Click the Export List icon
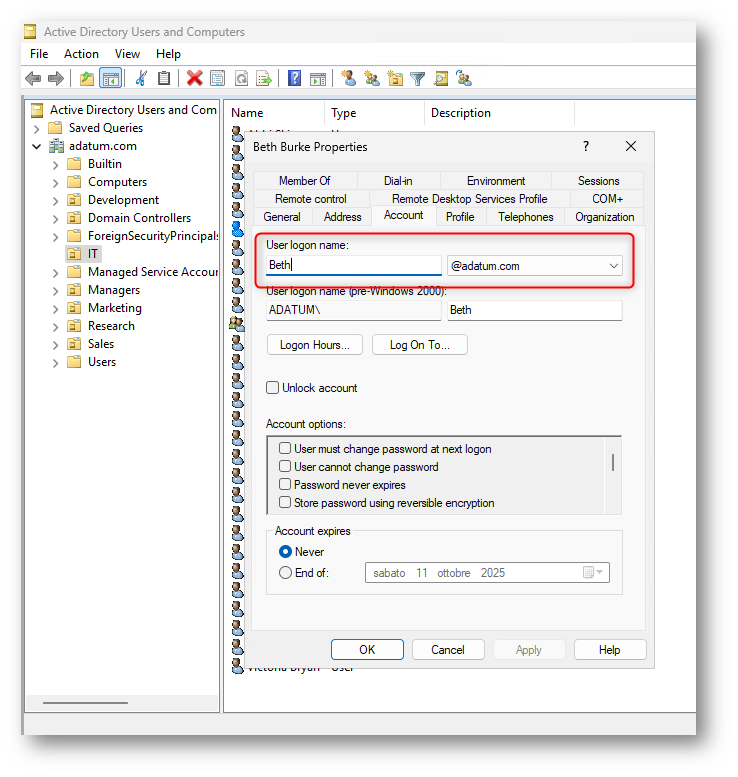 click(x=264, y=78)
